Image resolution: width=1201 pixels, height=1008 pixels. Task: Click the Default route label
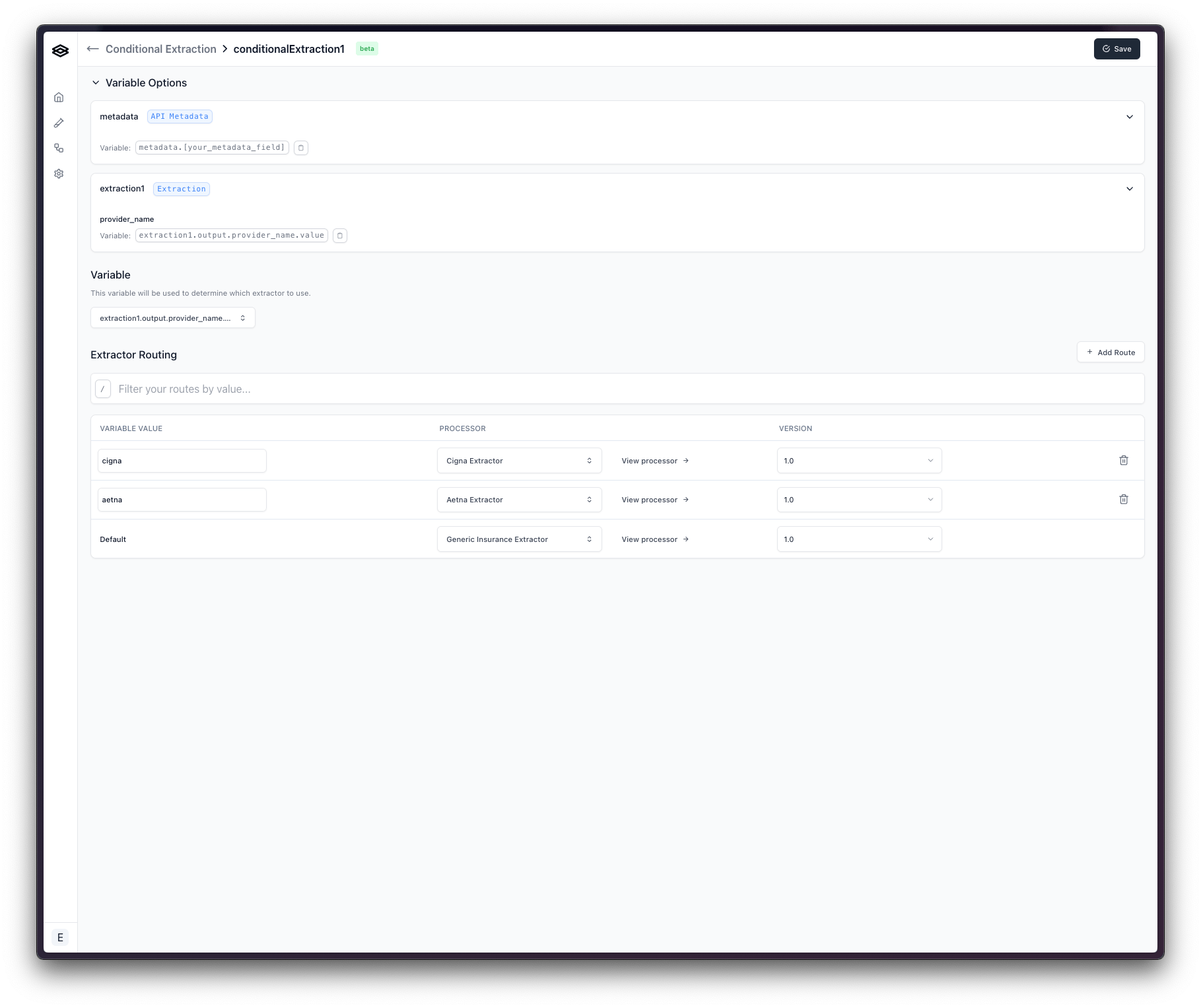[113, 539]
